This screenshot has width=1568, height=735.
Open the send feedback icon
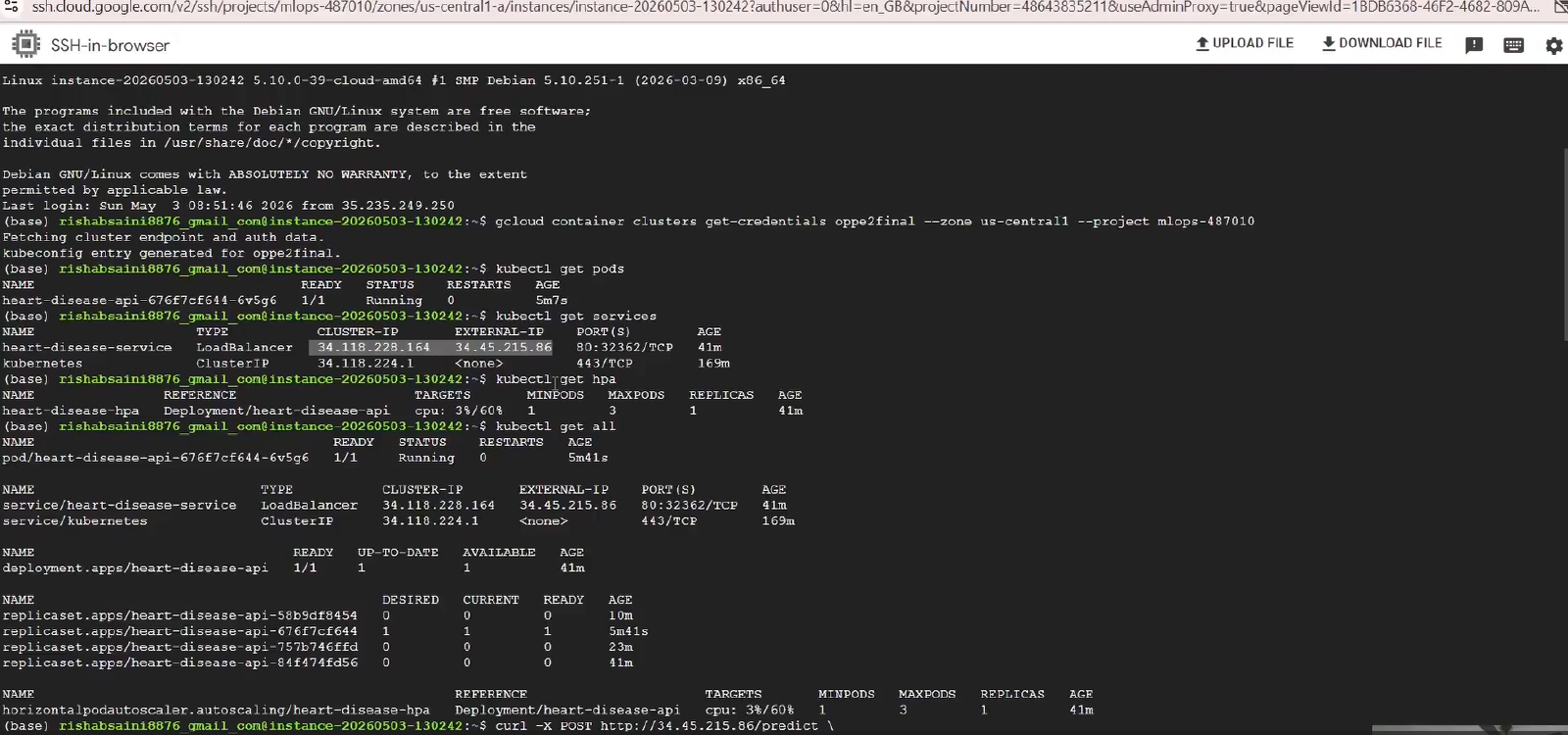(x=1474, y=45)
